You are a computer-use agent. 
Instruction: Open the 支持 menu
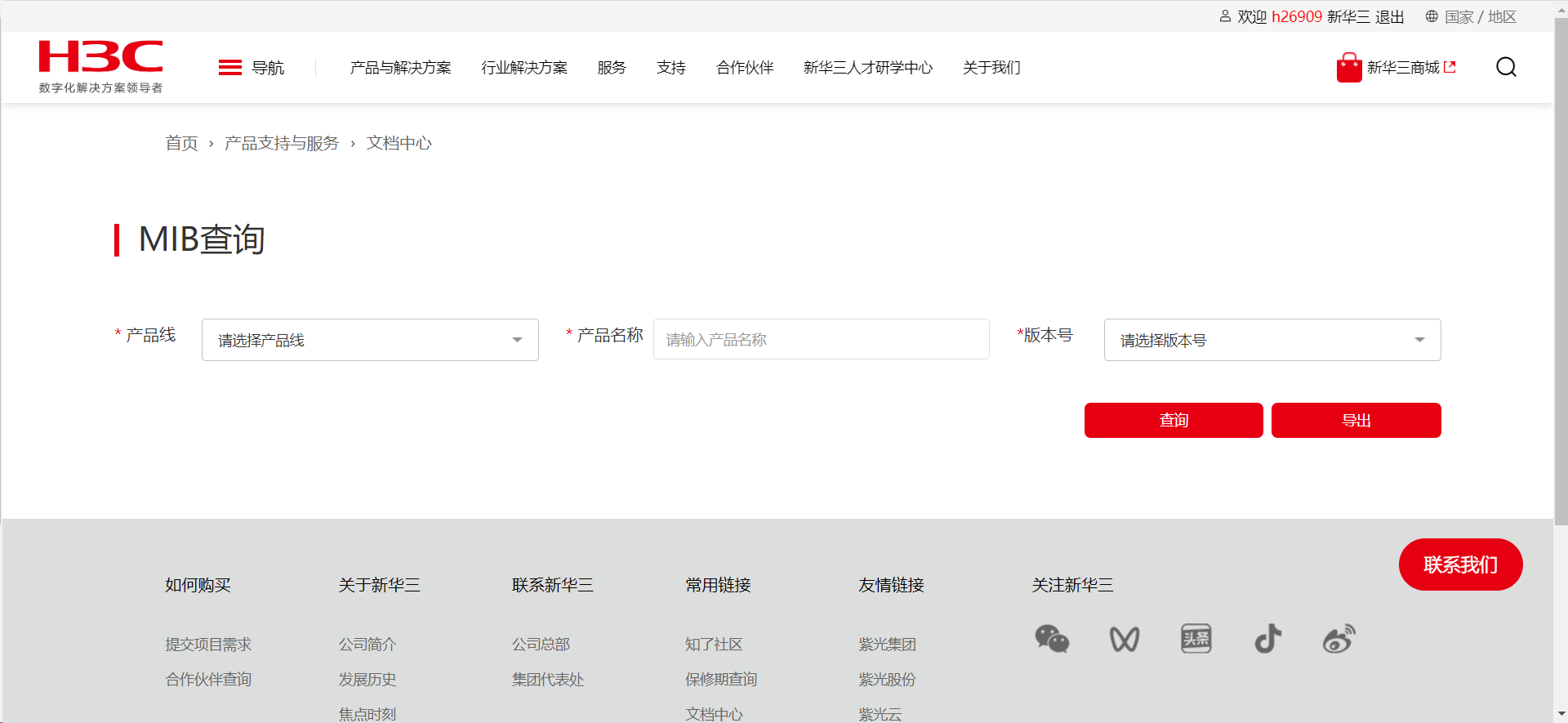[671, 68]
